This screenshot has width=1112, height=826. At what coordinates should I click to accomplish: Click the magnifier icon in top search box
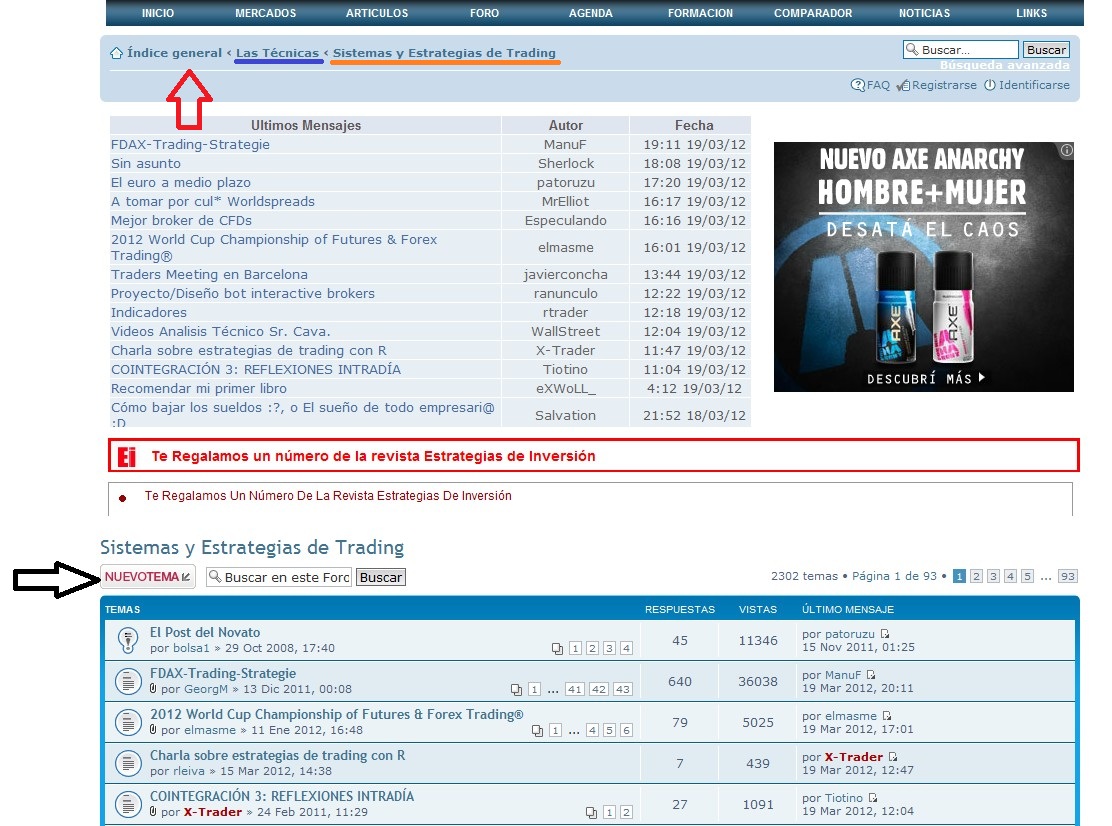point(912,49)
